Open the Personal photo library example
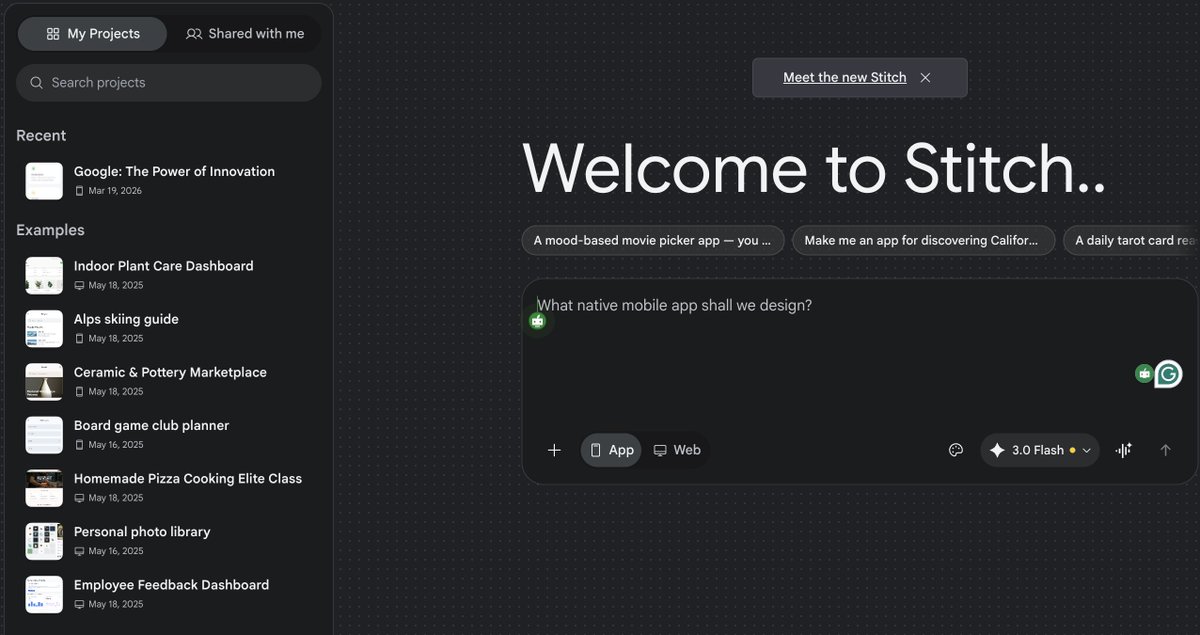Screen dimensions: 1200x635 169,540
